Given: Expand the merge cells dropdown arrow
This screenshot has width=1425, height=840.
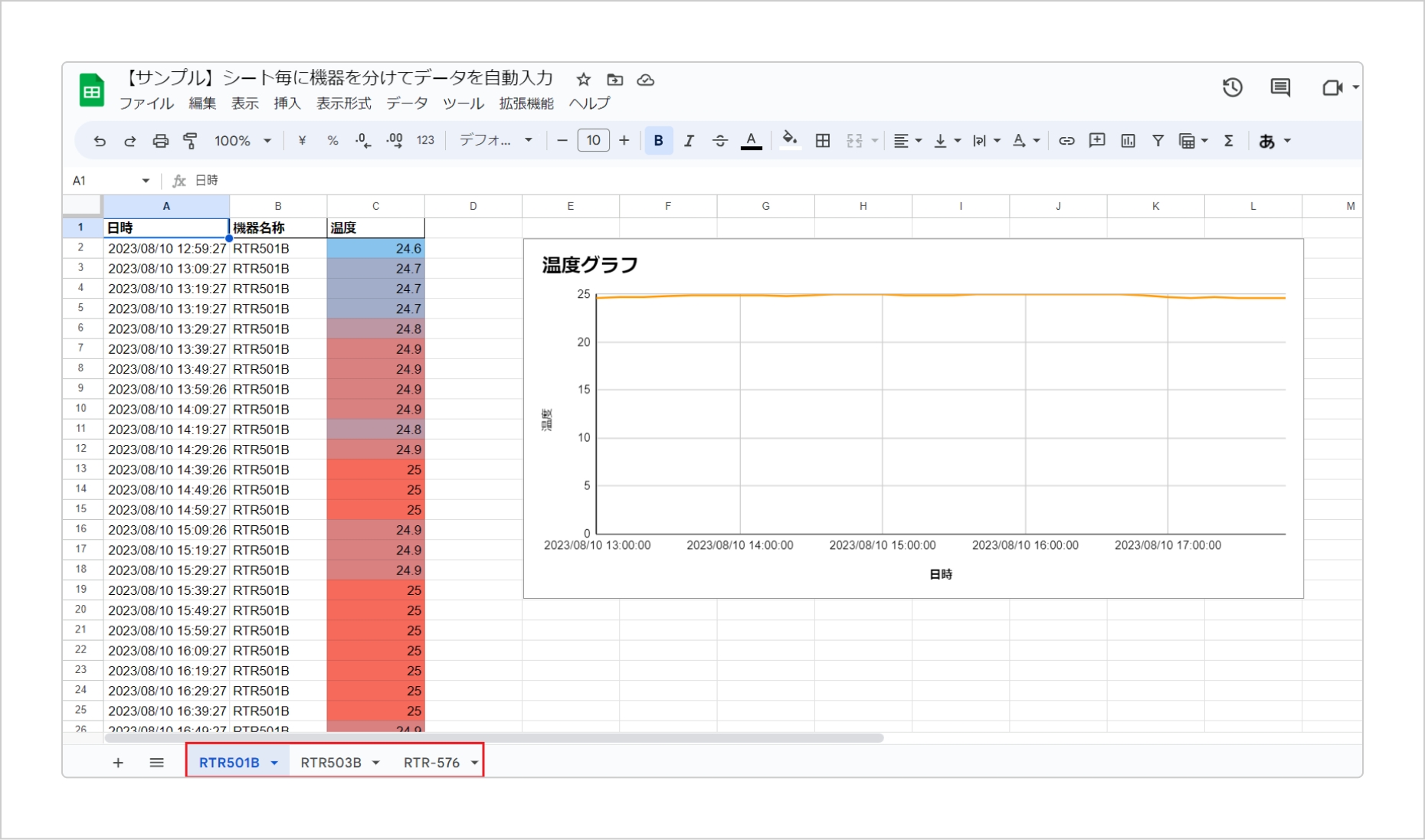Looking at the screenshot, I should pyautogui.click(x=874, y=141).
